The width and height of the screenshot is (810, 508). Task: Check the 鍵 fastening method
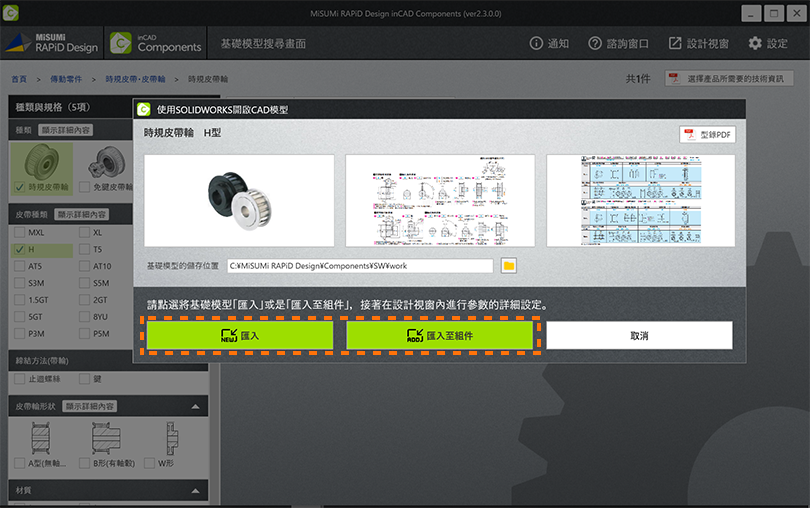(85, 379)
